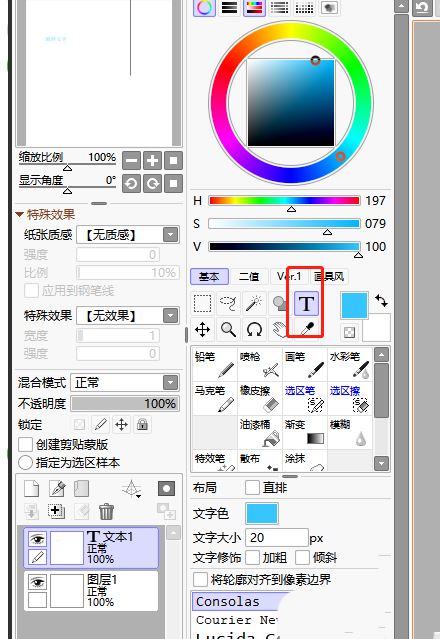The height and width of the screenshot is (639, 440).
Task: Zoom out with the minus button
Action: tap(131, 161)
